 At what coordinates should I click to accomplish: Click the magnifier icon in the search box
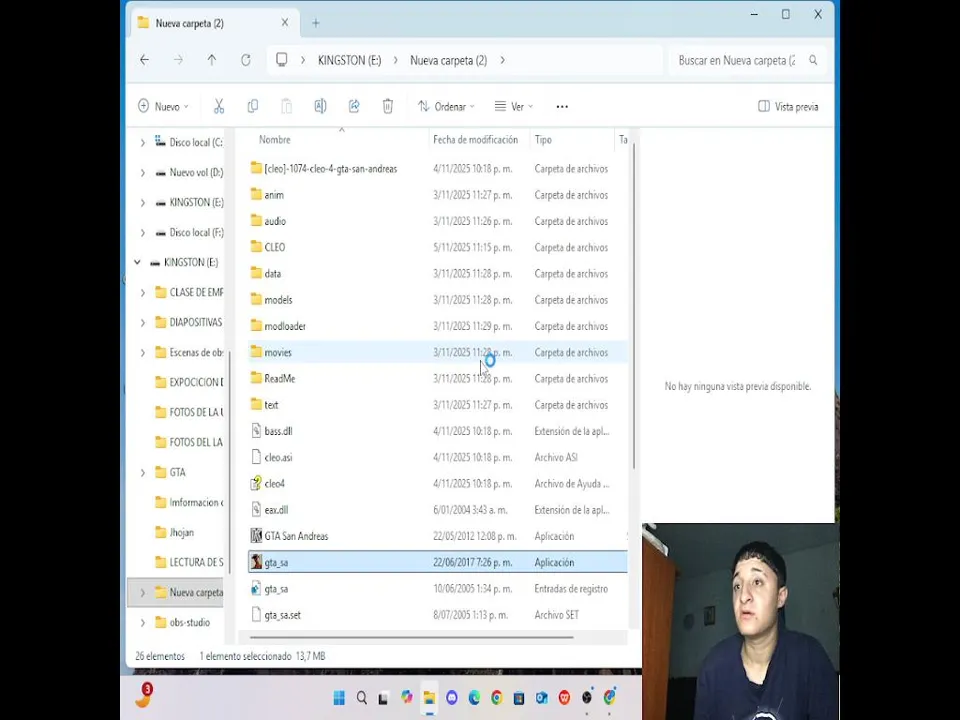pyautogui.click(x=813, y=60)
